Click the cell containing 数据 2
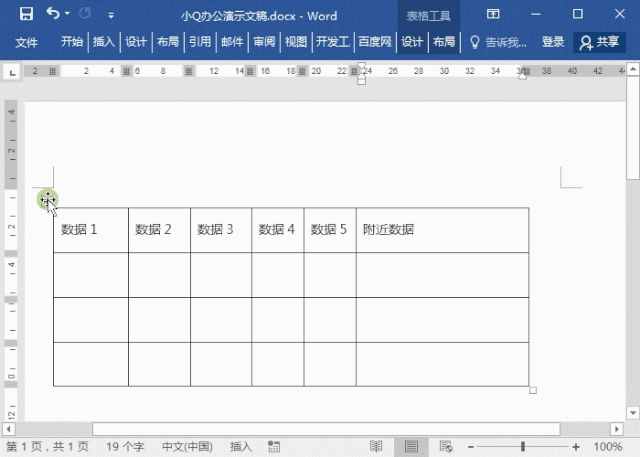 159,230
